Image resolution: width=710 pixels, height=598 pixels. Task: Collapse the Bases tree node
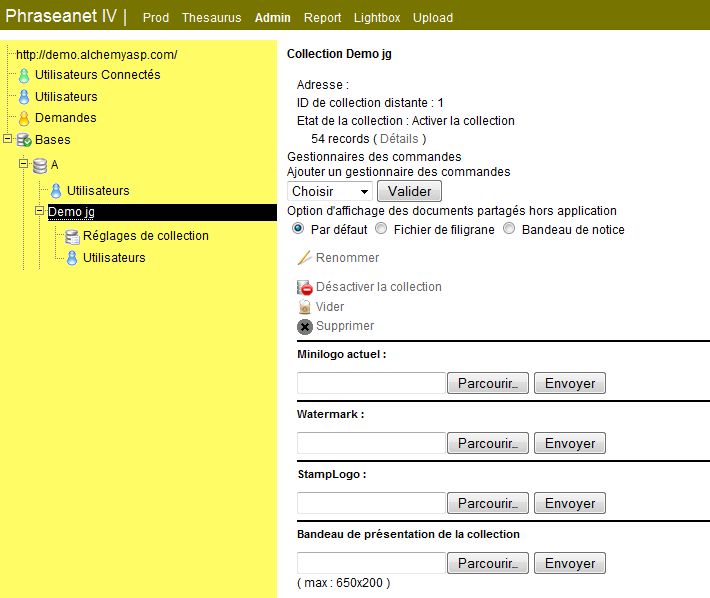[8, 139]
